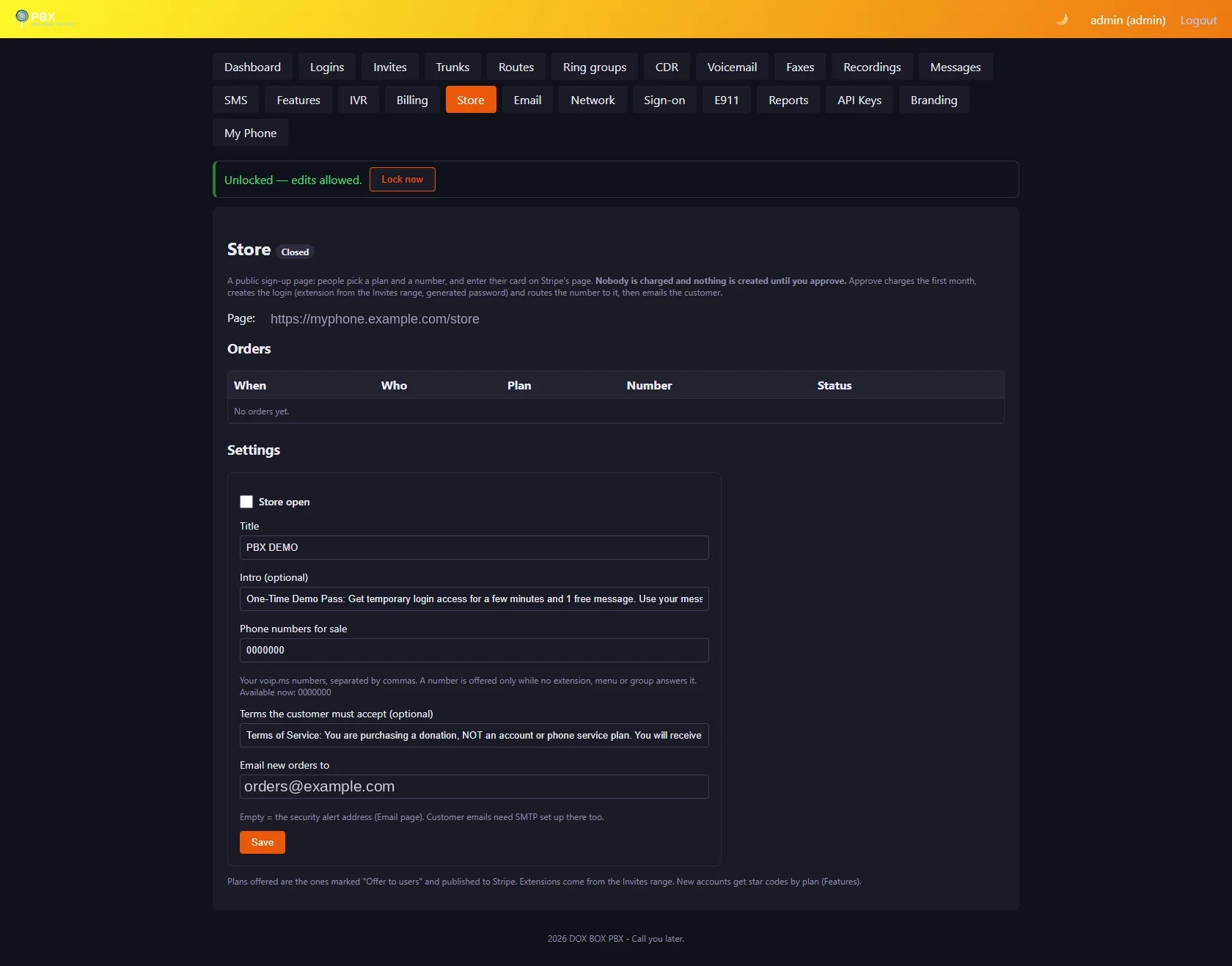1232x966 pixels.
Task: Open the Features tab
Action: pyautogui.click(x=298, y=100)
